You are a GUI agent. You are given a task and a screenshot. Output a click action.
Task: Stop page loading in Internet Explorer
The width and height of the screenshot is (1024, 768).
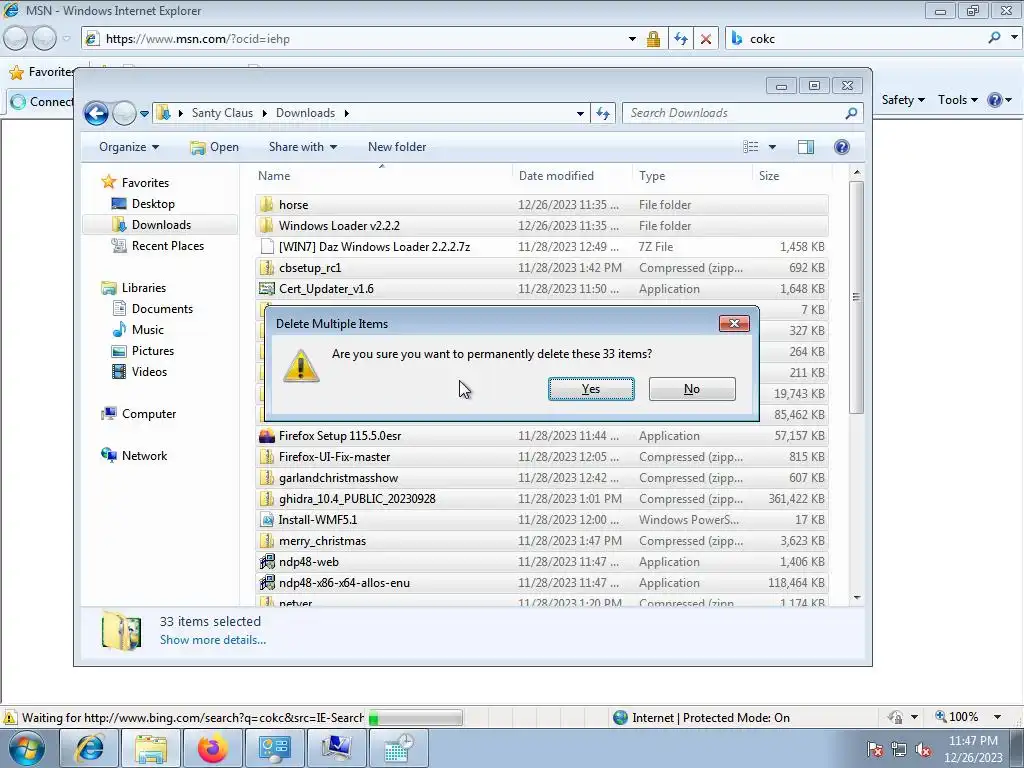click(x=705, y=39)
